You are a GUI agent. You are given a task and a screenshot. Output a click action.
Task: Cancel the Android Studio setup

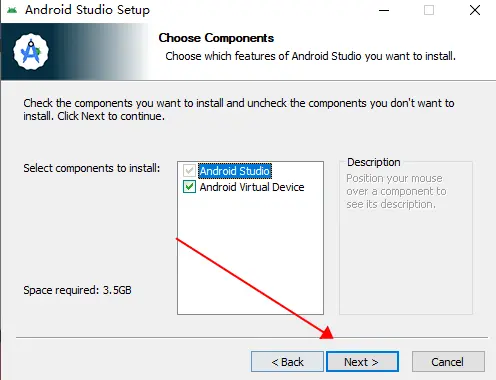pos(448,362)
